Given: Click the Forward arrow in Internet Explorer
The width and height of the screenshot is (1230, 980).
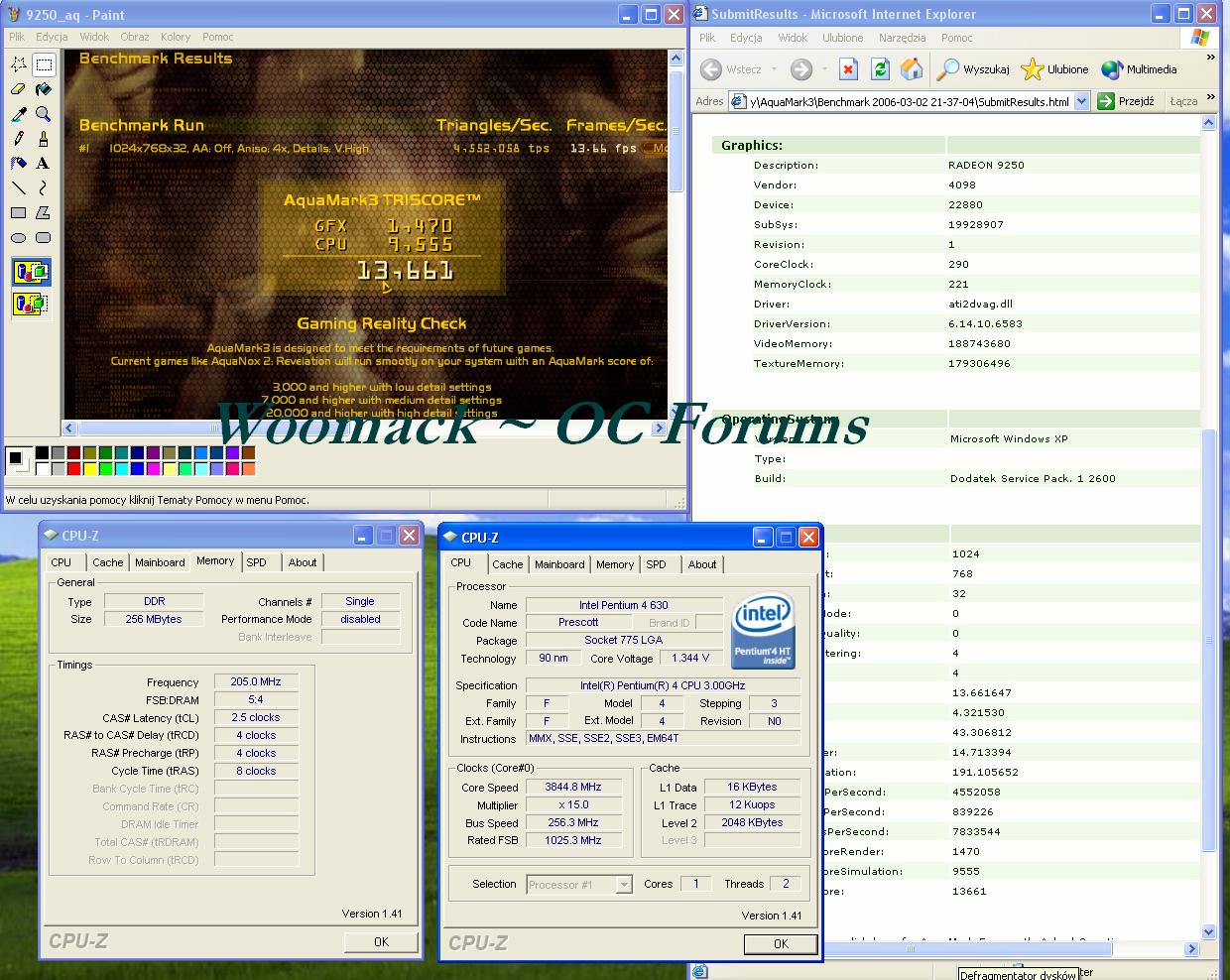Looking at the screenshot, I should click(801, 69).
